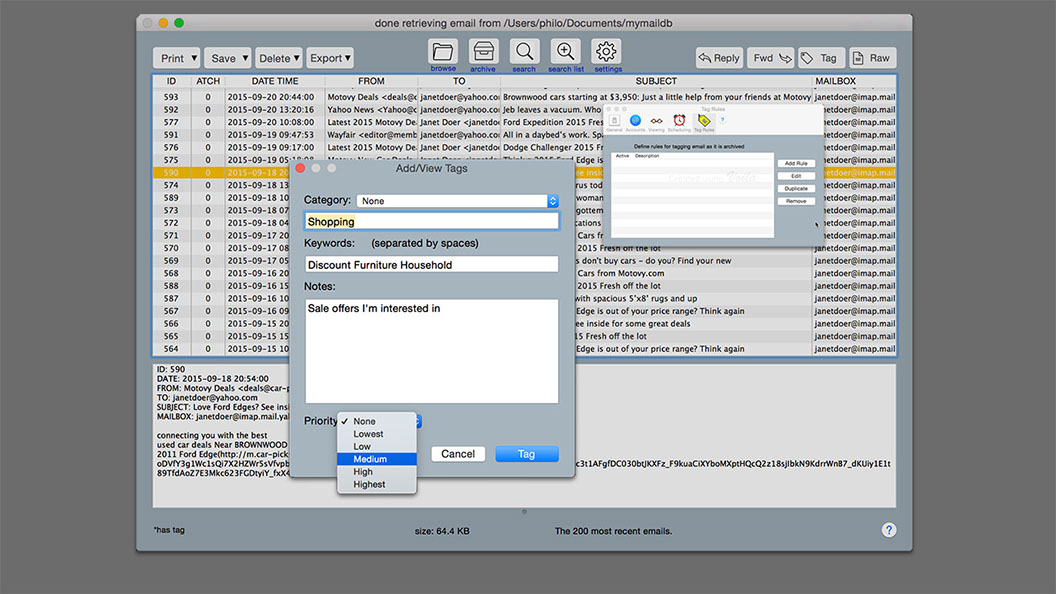This screenshot has width=1056, height=594.
Task: Click the blue Tag confirm button
Action: tap(527, 454)
